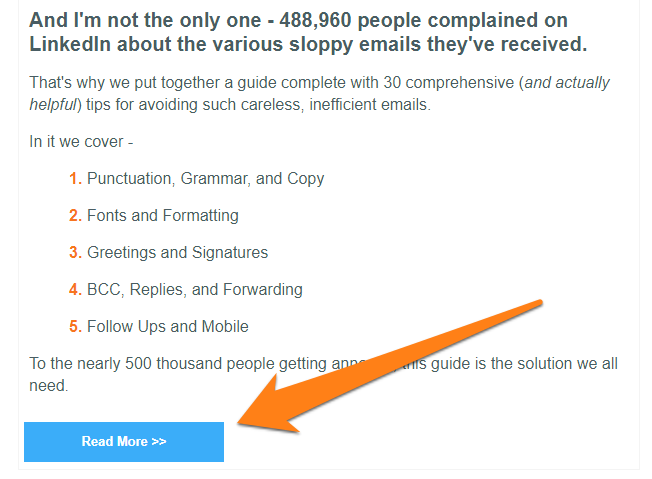
Task: Click the orange number 4 list marker
Action: 75,289
